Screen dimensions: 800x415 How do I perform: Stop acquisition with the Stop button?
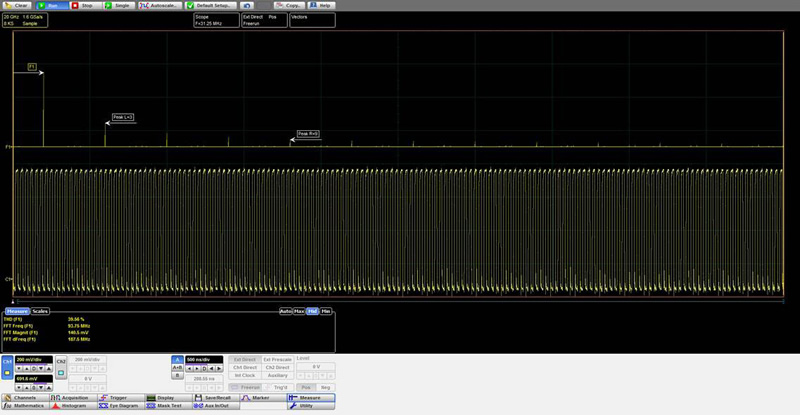[85, 5]
